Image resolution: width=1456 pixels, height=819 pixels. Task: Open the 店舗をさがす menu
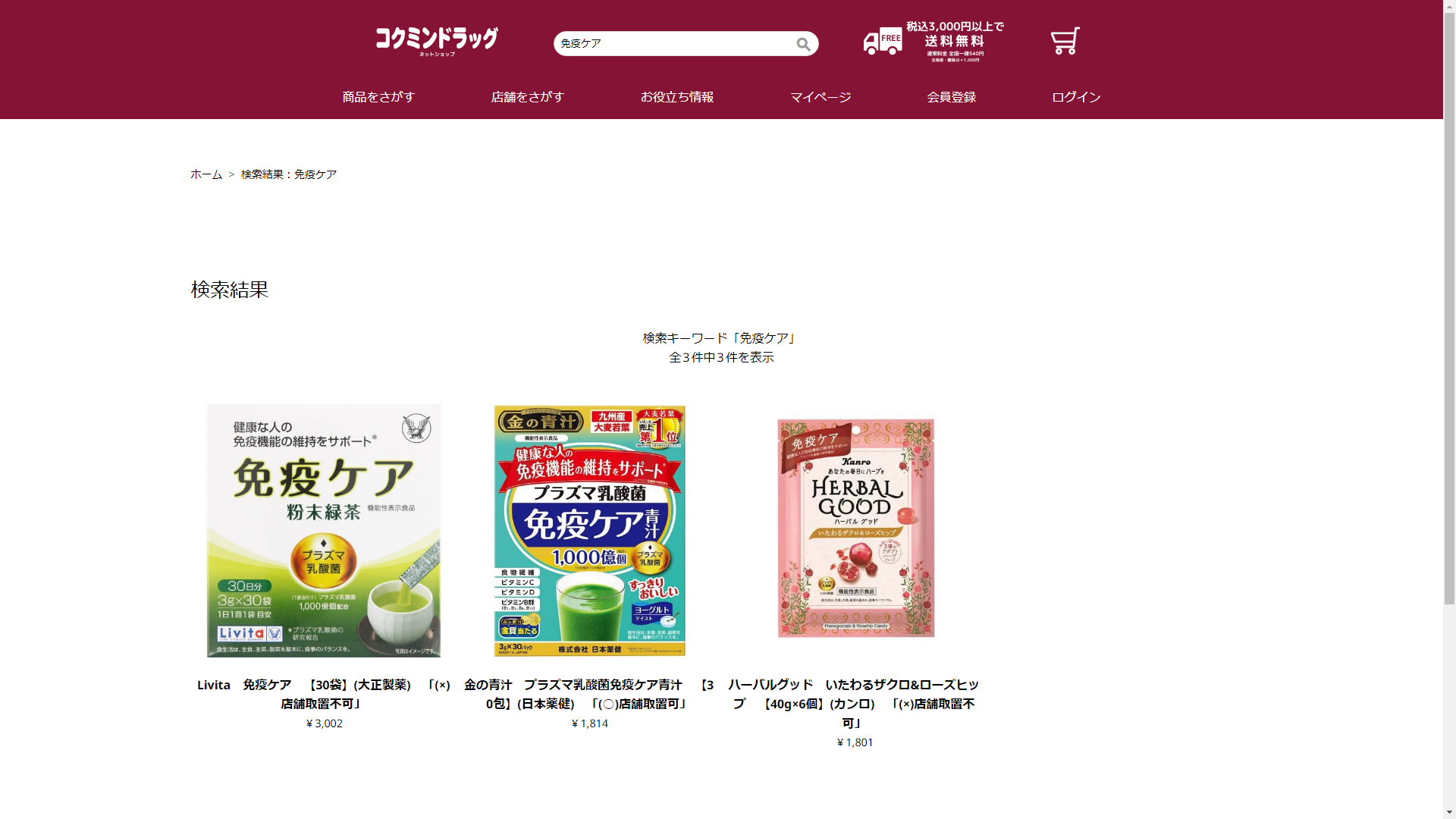(x=528, y=97)
